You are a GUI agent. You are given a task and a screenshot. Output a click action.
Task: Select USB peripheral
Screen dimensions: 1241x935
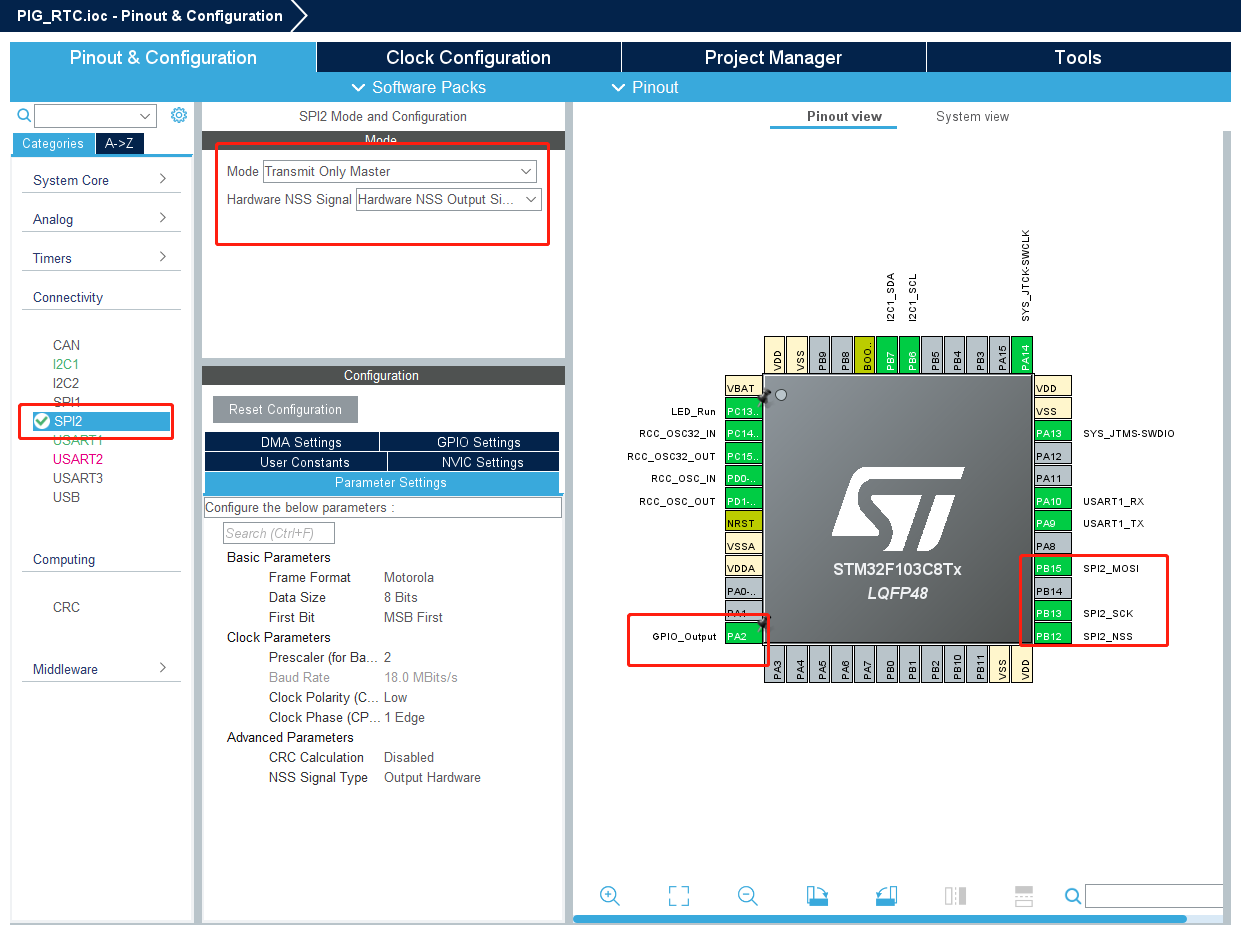coord(66,497)
